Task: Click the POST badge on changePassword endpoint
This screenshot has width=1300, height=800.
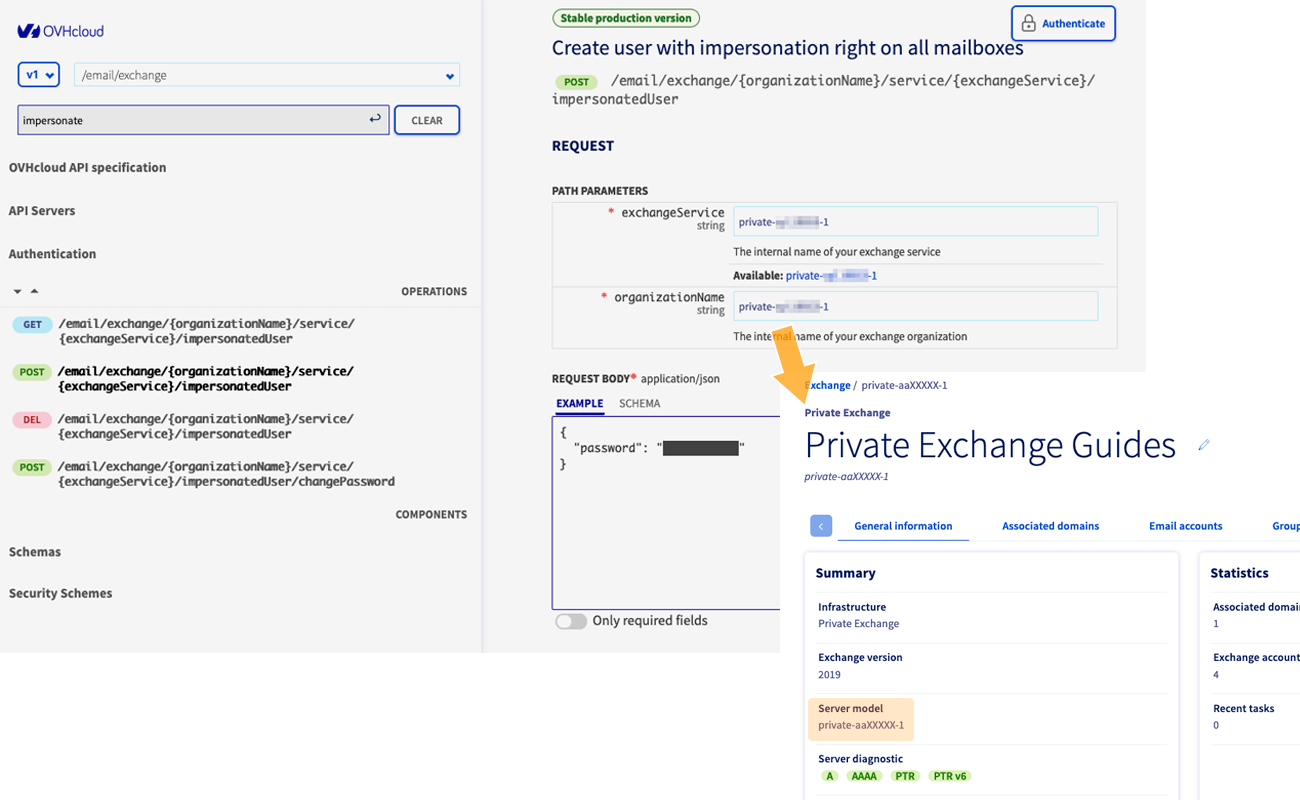Action: click(31, 467)
